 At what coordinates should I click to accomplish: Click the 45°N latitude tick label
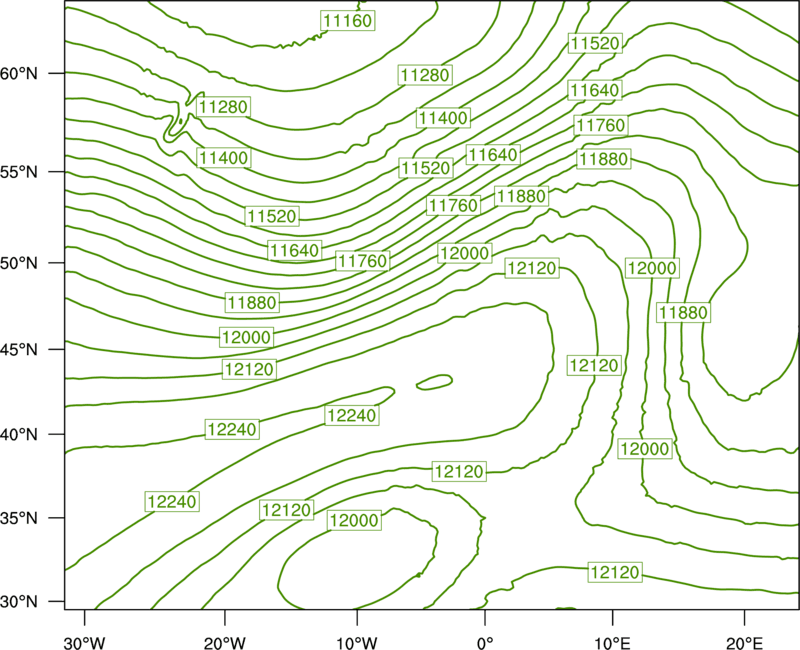click(19, 349)
